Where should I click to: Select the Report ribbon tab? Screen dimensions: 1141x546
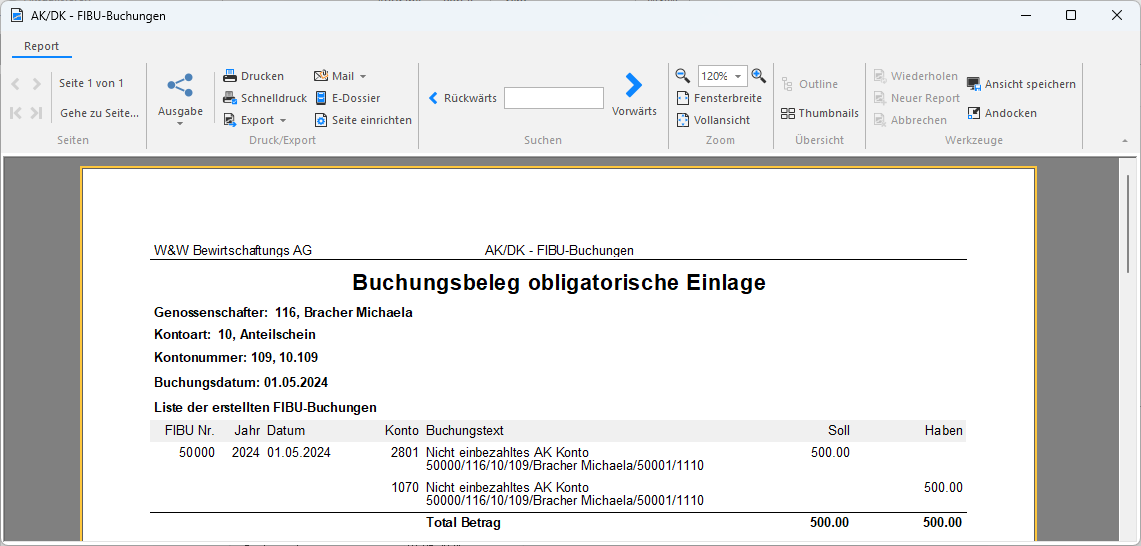tap(41, 46)
